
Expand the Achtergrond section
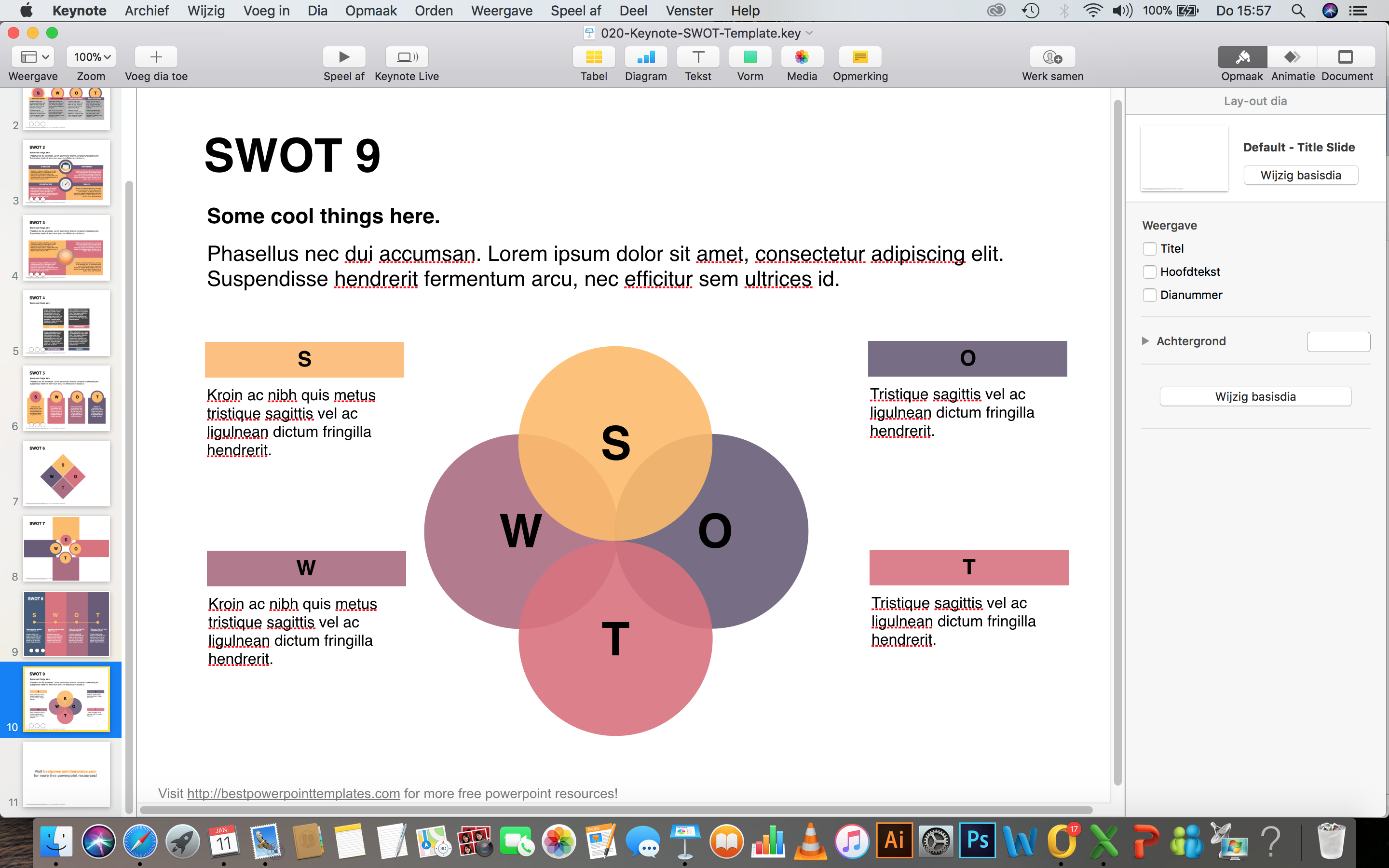tap(1145, 341)
